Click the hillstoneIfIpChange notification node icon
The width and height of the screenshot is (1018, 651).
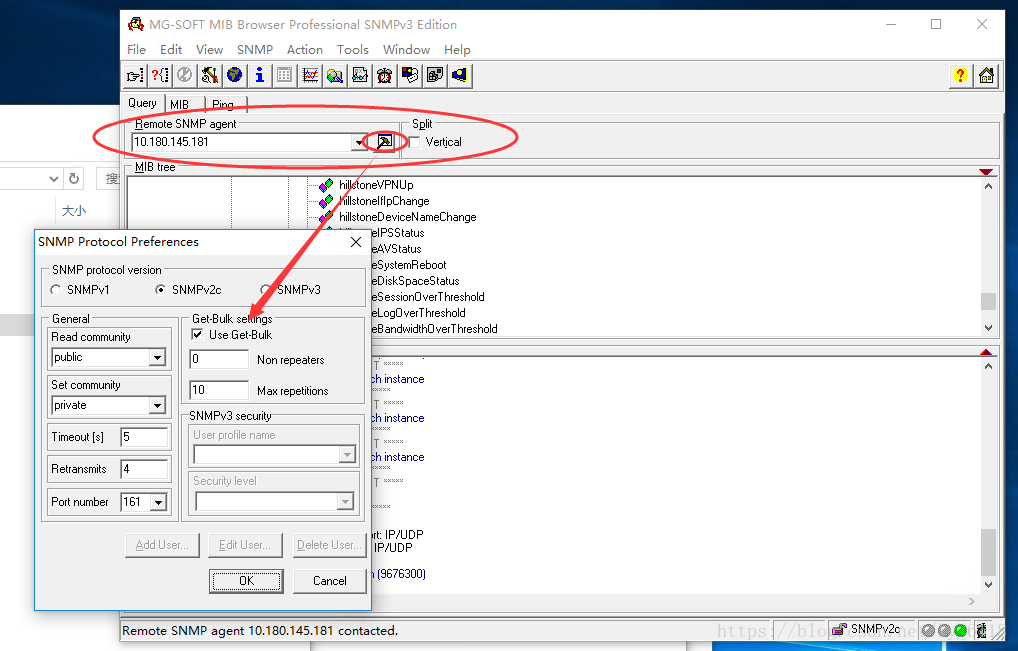point(326,201)
